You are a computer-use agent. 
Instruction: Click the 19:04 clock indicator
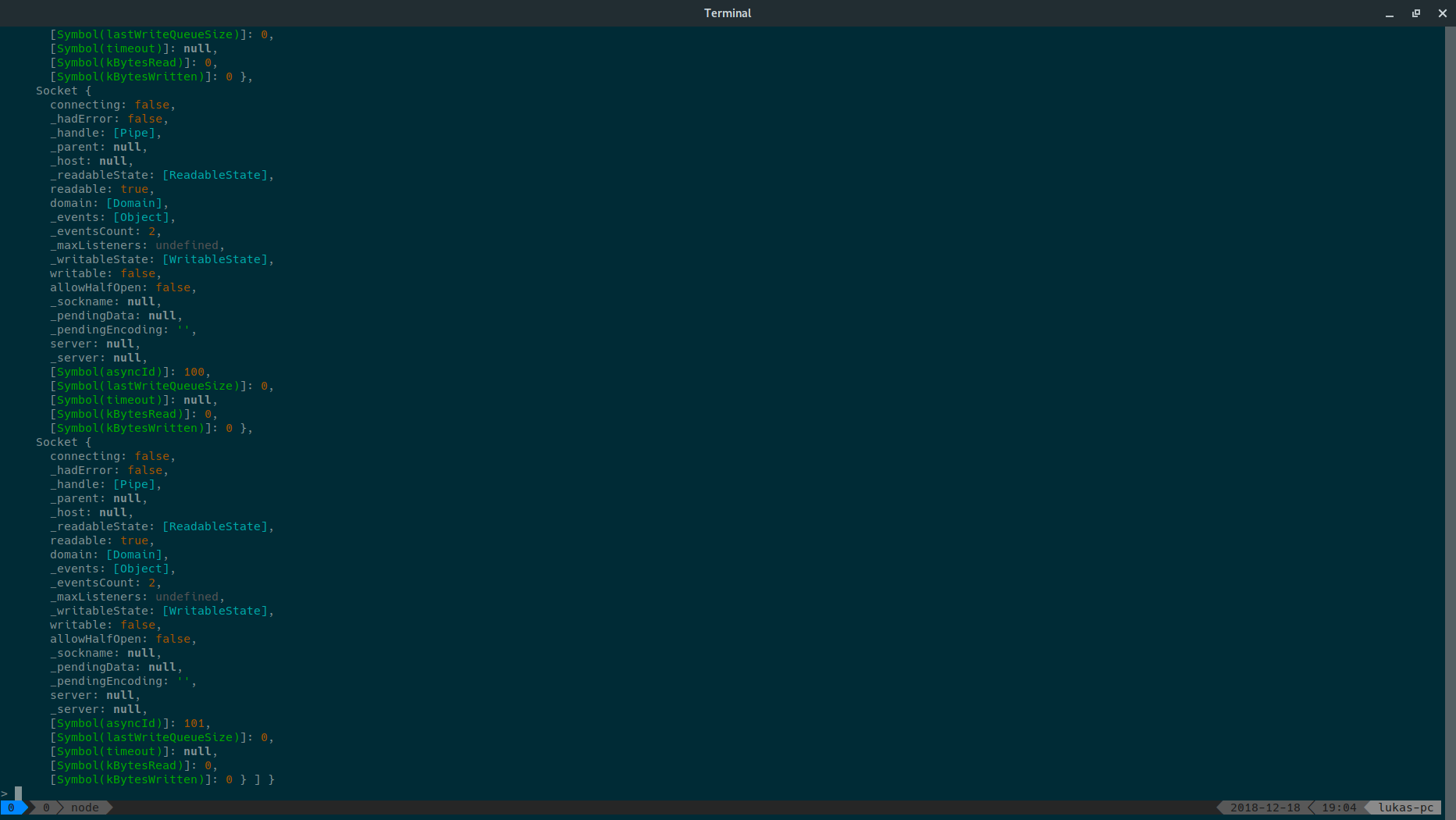pos(1339,808)
